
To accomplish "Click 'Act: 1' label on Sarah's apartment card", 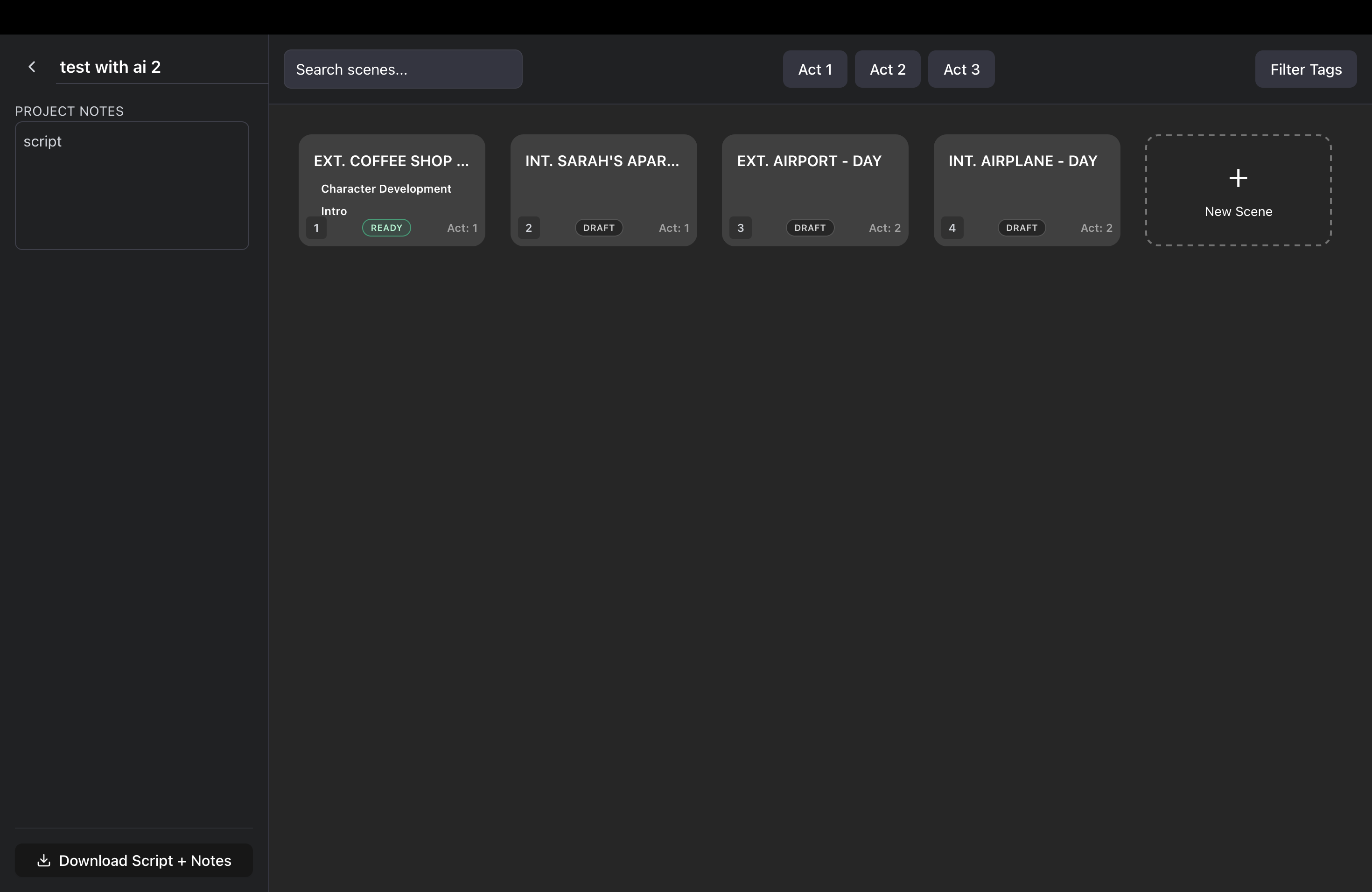I will [673, 228].
